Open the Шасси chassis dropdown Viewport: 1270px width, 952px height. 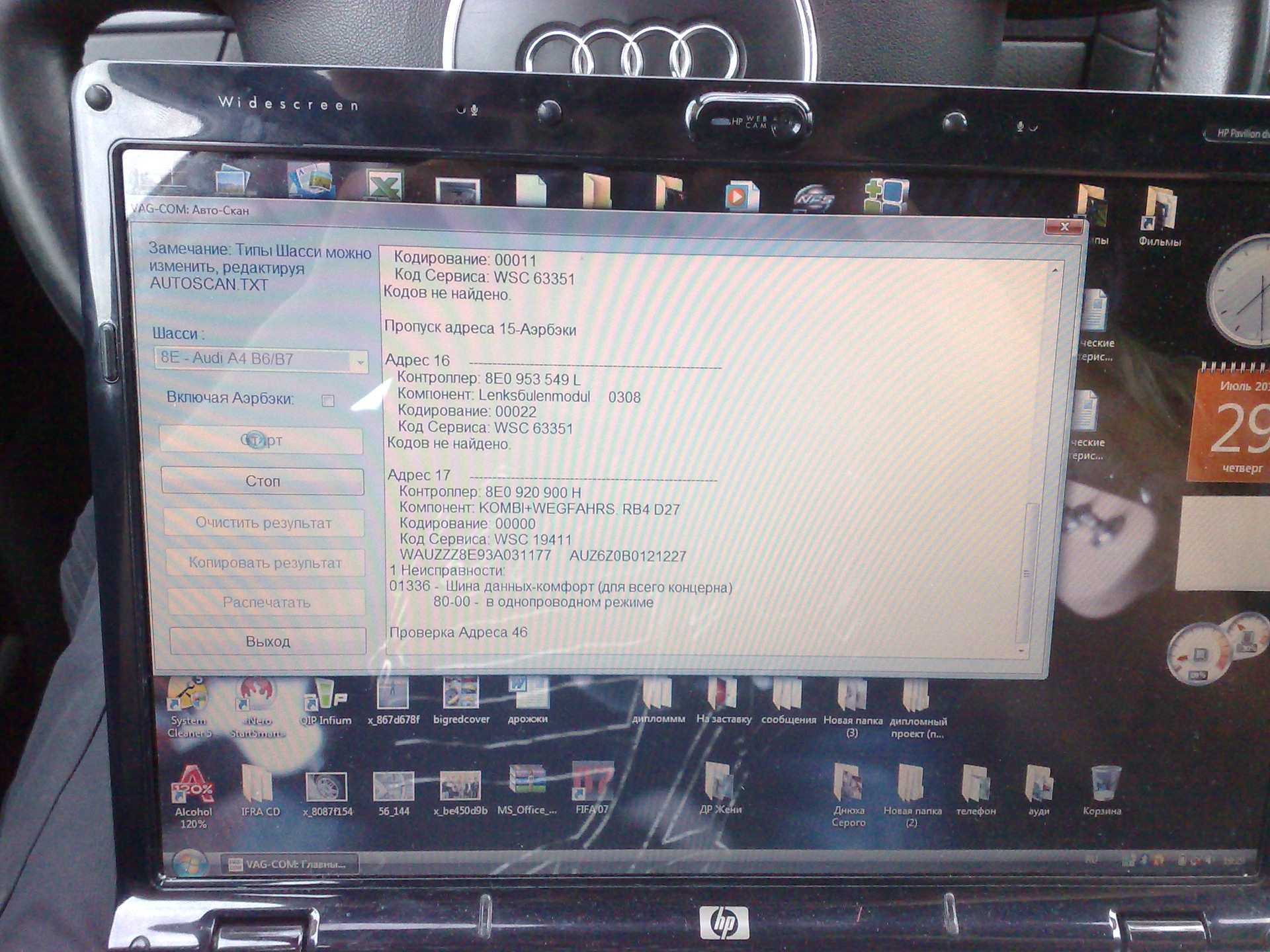360,361
